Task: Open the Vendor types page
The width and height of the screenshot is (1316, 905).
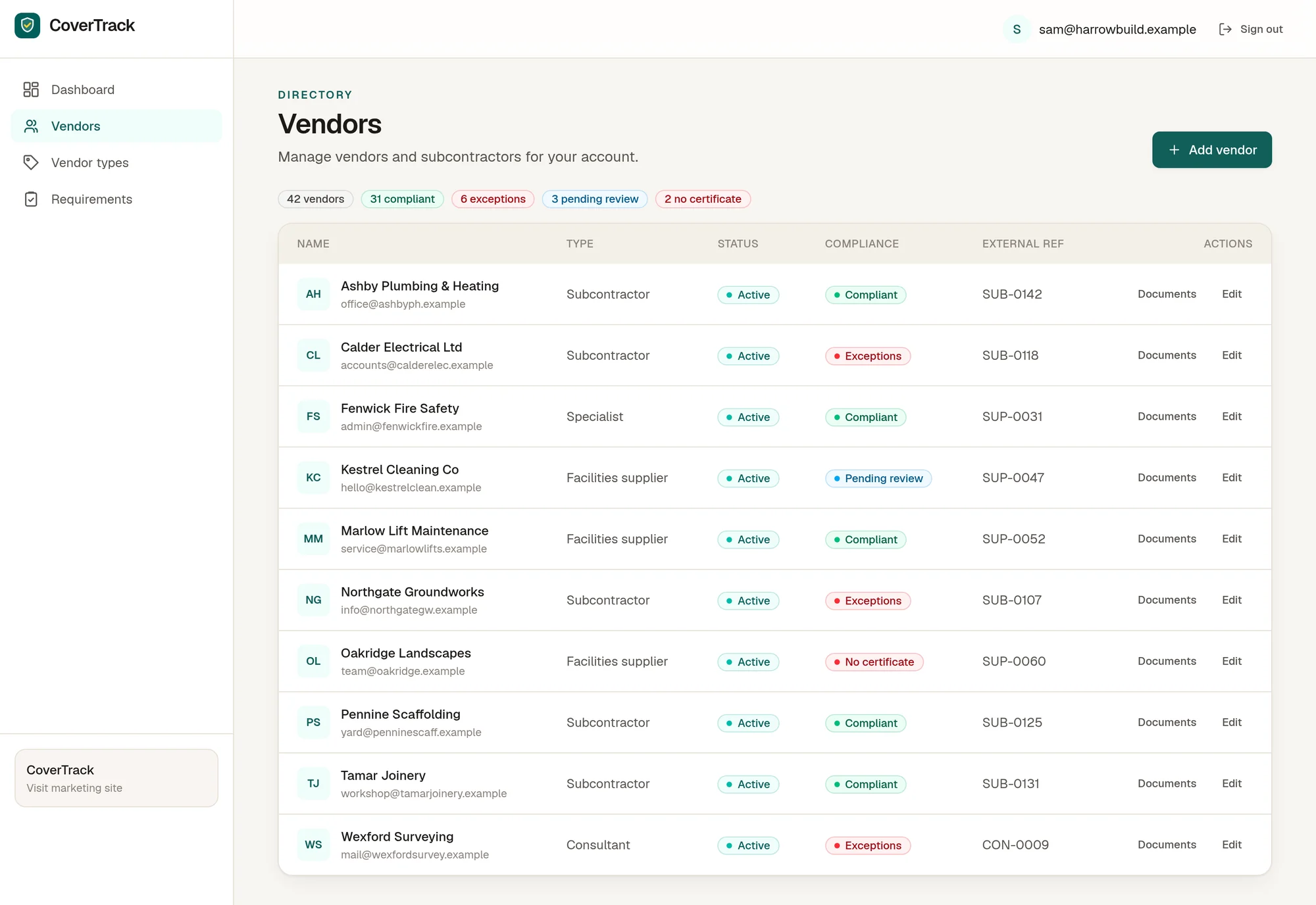Action: pos(116,162)
